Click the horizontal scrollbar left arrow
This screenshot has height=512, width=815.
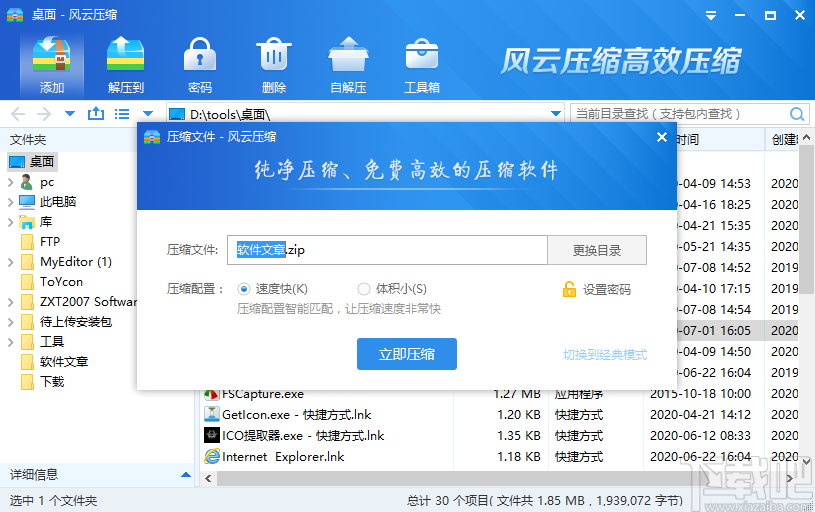(208, 478)
